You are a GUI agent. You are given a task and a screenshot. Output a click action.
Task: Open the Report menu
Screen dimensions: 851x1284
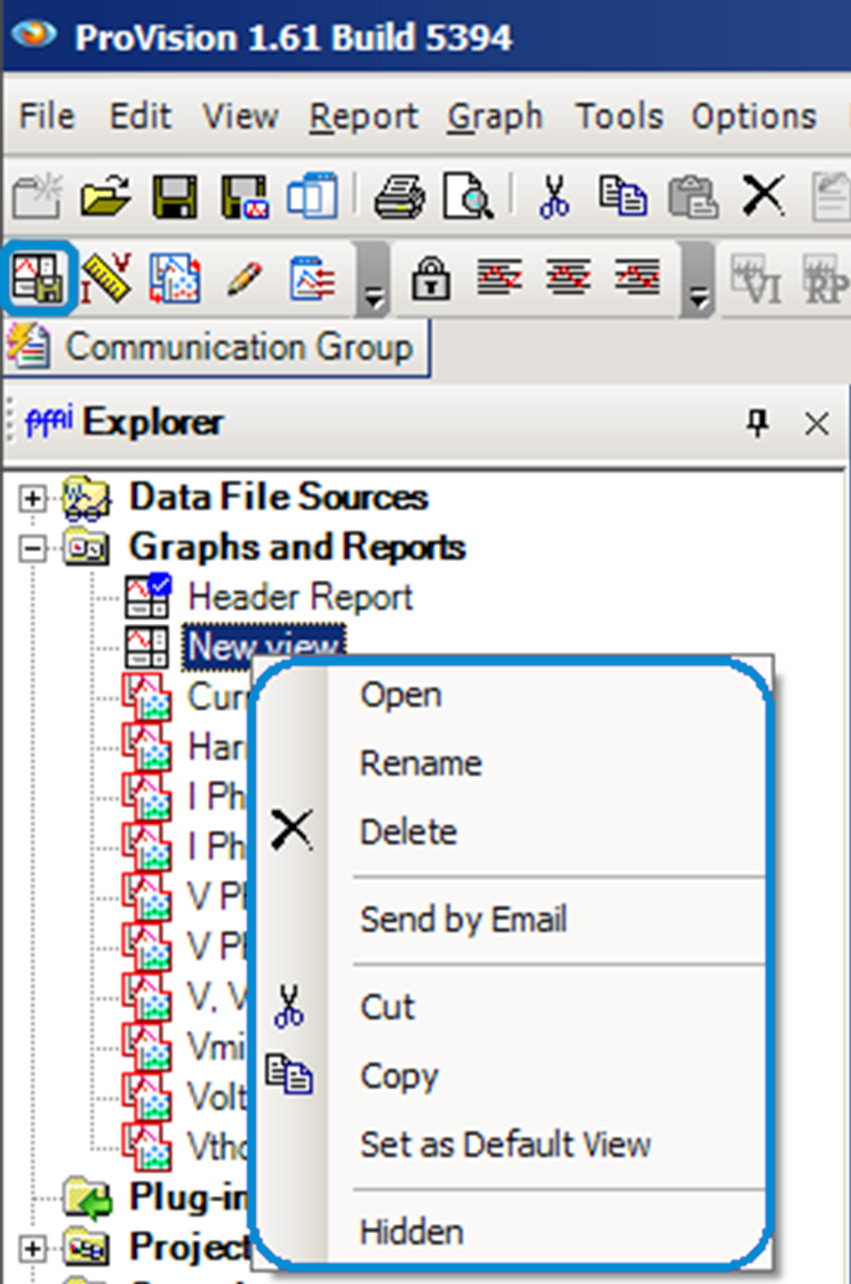pos(362,116)
